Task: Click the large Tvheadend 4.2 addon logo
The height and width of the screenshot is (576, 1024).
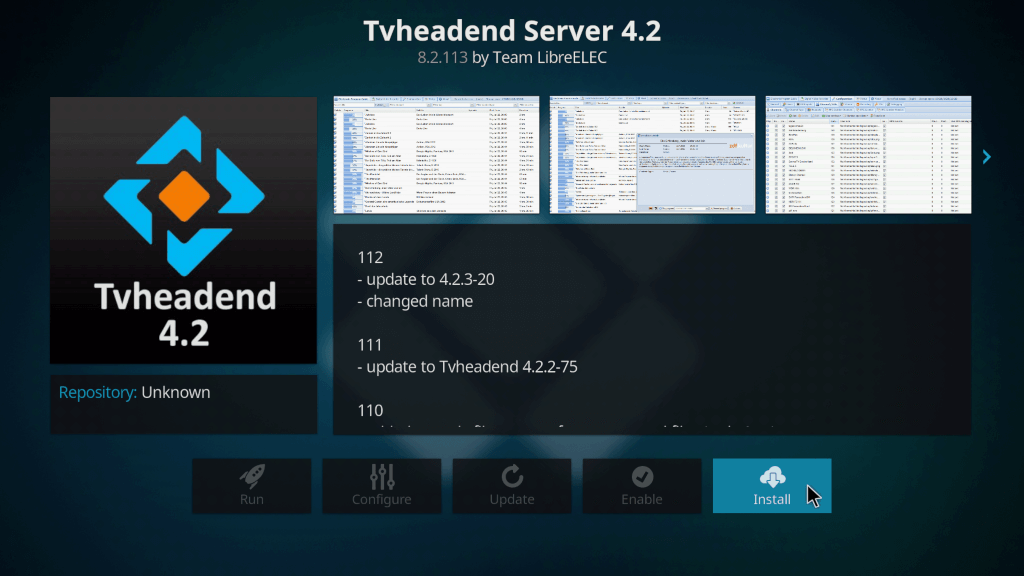Action: (184, 230)
